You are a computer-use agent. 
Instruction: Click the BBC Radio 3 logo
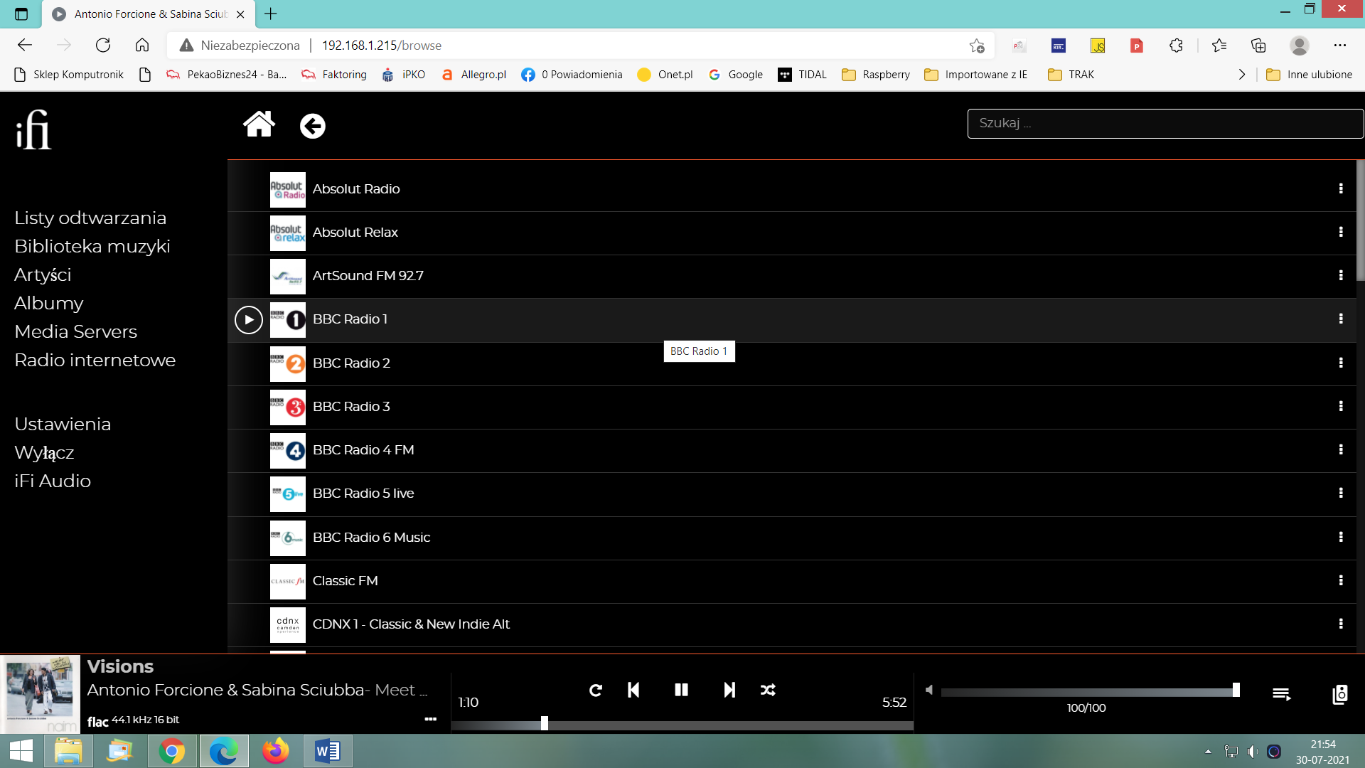[x=288, y=407]
